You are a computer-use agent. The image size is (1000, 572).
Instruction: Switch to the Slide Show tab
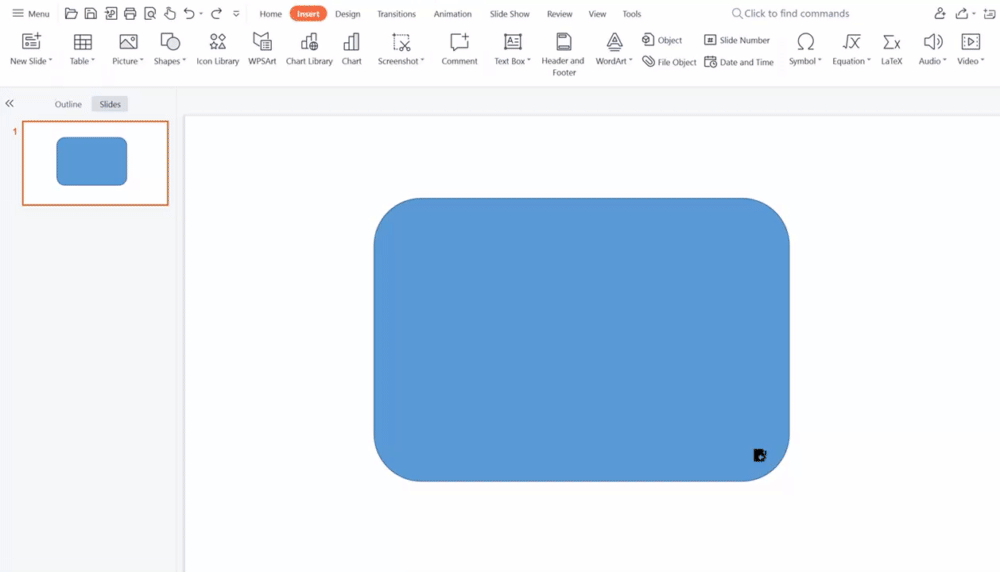click(510, 13)
